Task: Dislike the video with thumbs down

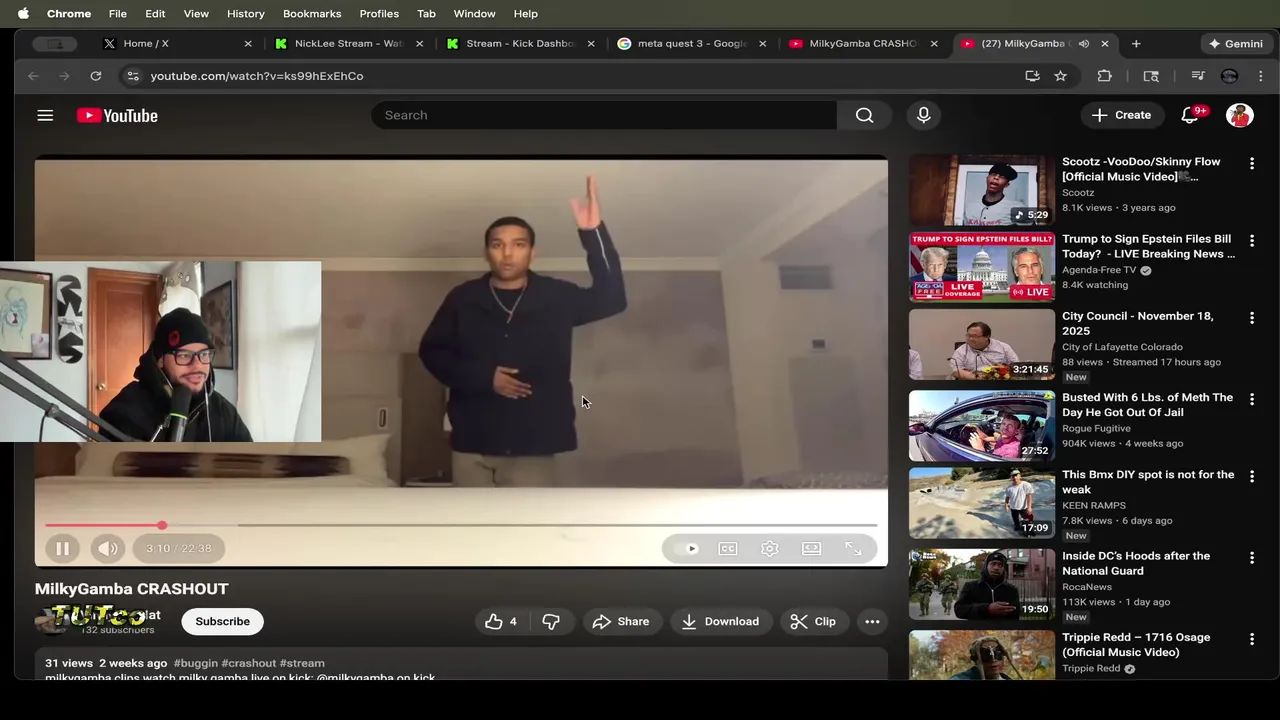Action: (x=551, y=621)
